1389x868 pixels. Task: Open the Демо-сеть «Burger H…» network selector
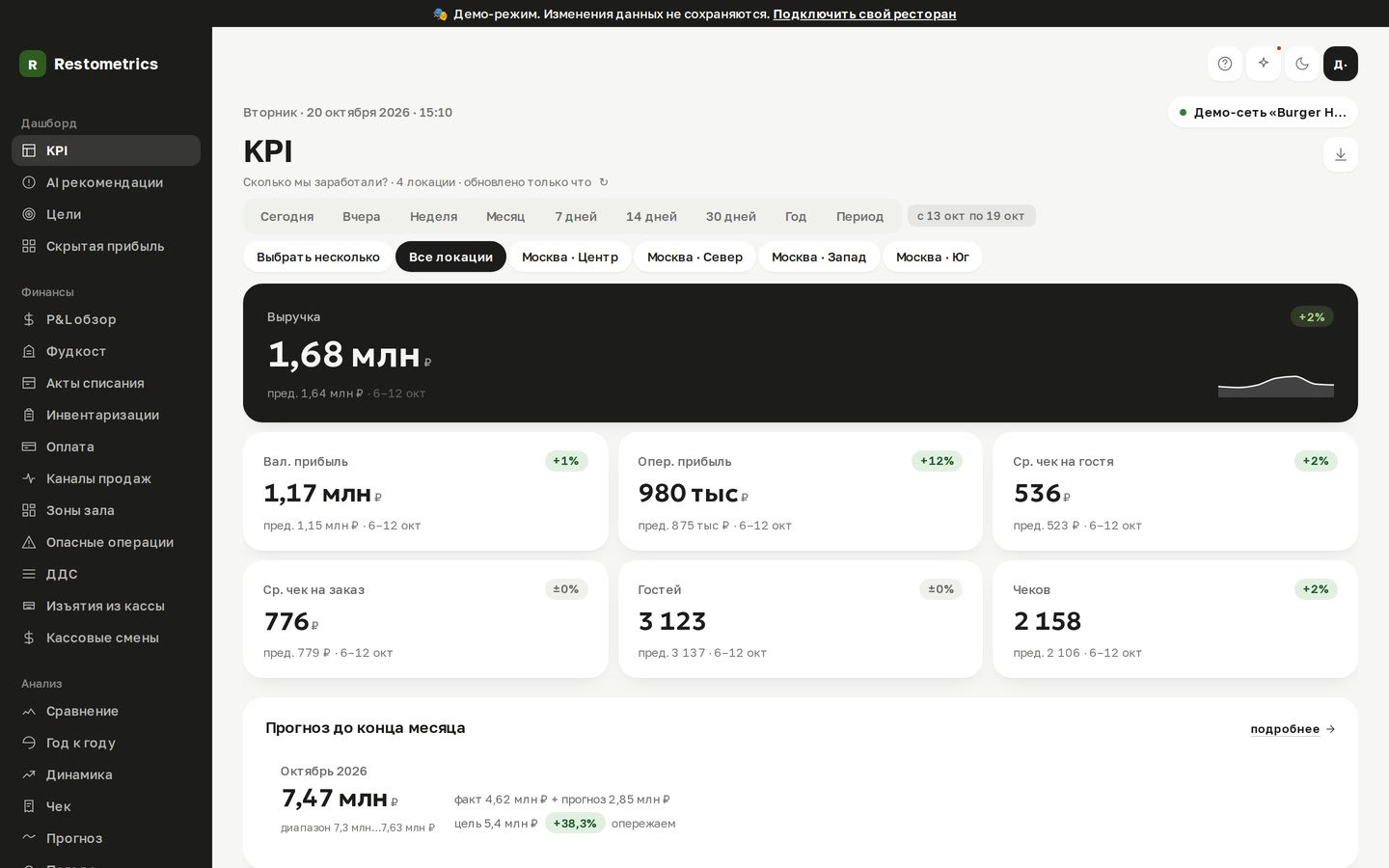(1263, 112)
